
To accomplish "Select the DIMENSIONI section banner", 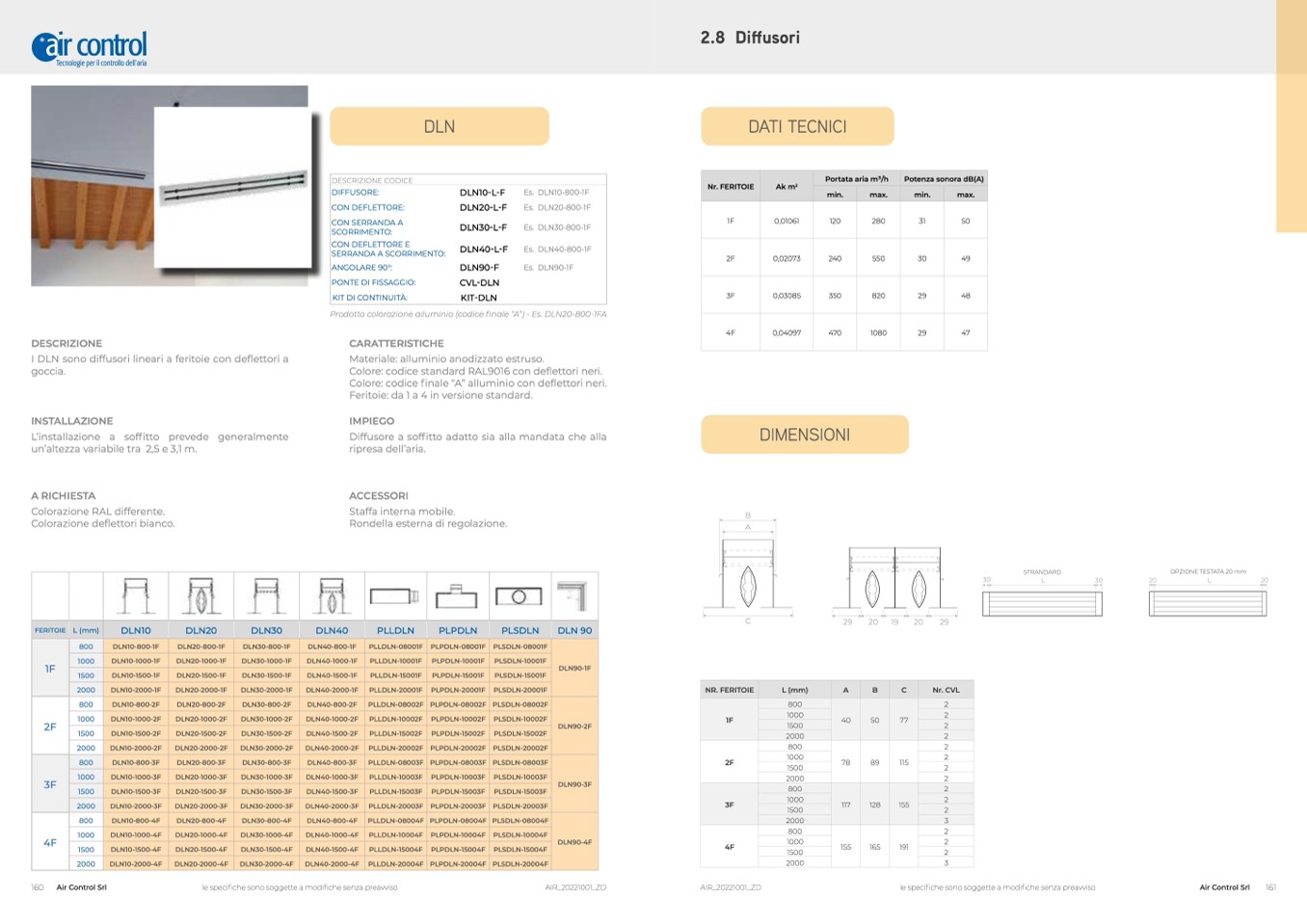I will click(804, 435).
